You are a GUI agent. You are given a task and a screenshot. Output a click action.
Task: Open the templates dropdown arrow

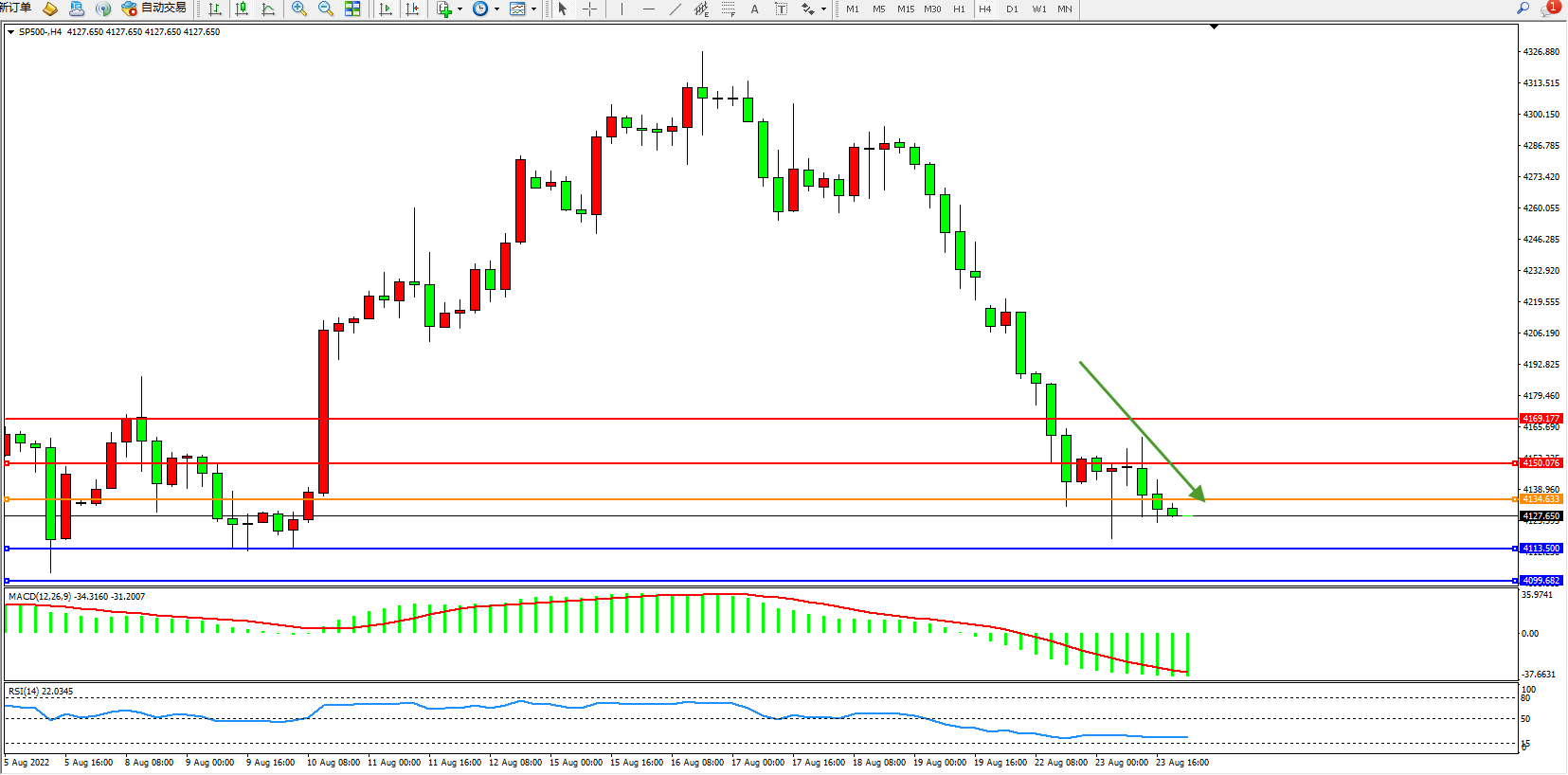[533, 9]
